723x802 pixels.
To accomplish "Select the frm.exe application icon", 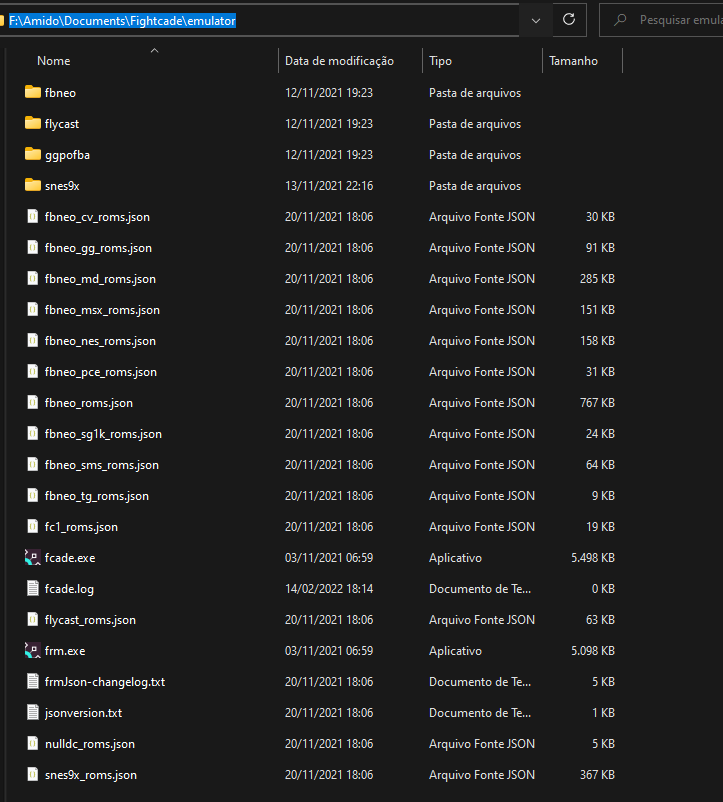I will point(33,651).
